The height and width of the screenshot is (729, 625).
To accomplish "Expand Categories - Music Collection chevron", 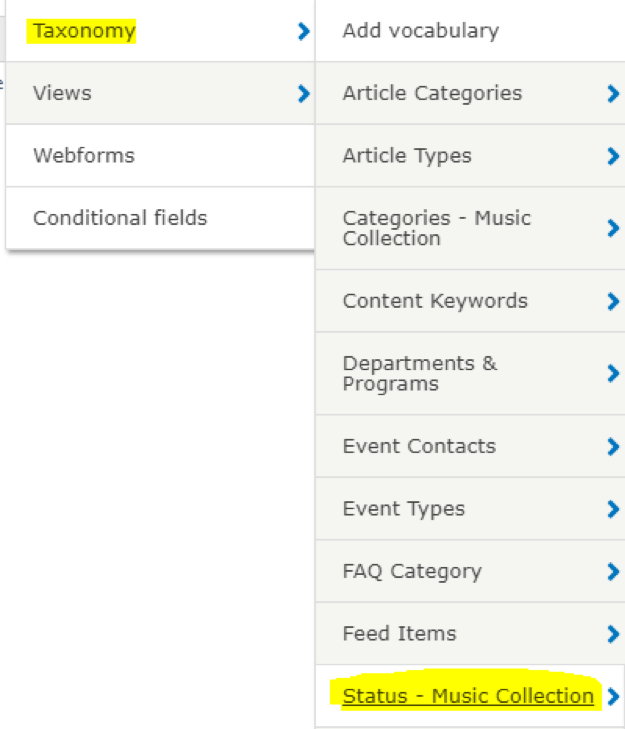I will (613, 229).
